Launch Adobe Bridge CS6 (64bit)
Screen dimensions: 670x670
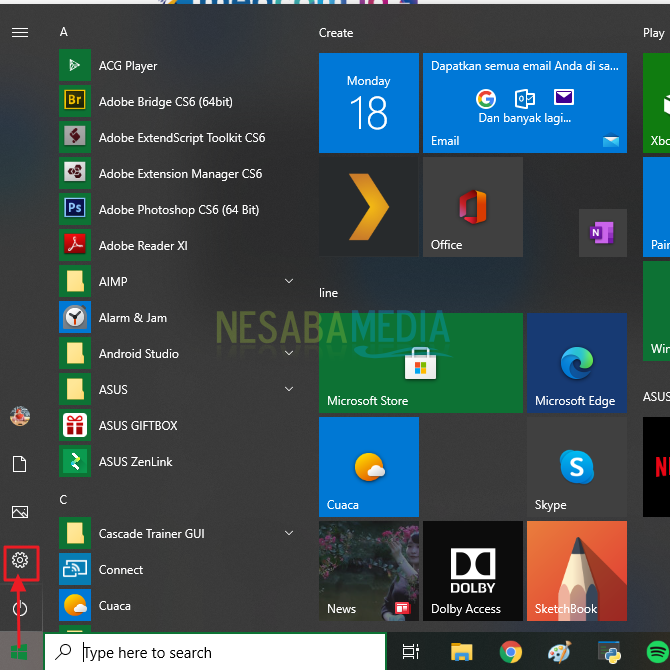tap(177, 101)
